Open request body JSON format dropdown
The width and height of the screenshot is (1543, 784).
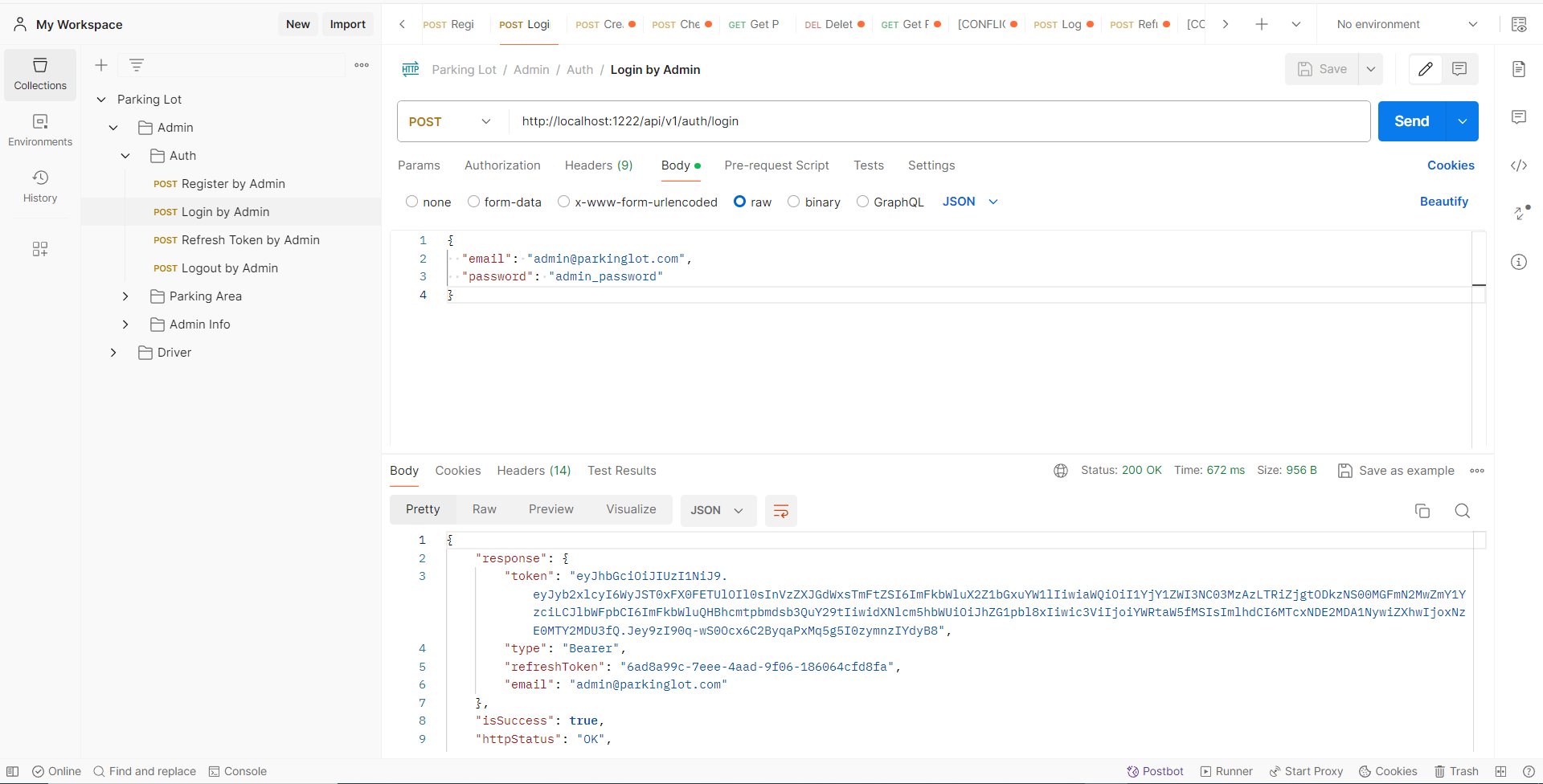(970, 202)
